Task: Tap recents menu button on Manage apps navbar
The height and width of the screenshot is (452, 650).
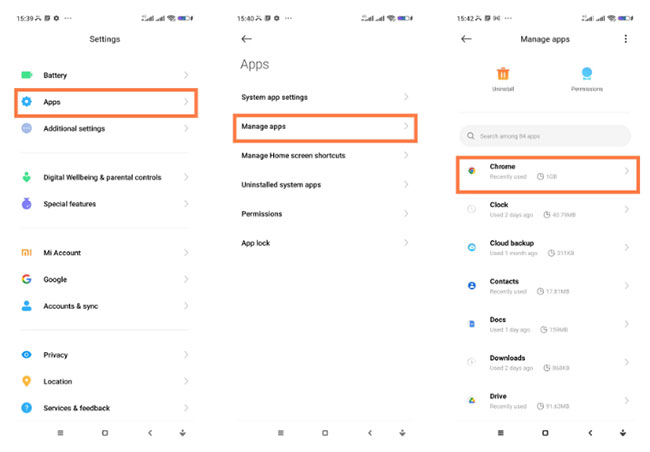Action: click(x=501, y=433)
